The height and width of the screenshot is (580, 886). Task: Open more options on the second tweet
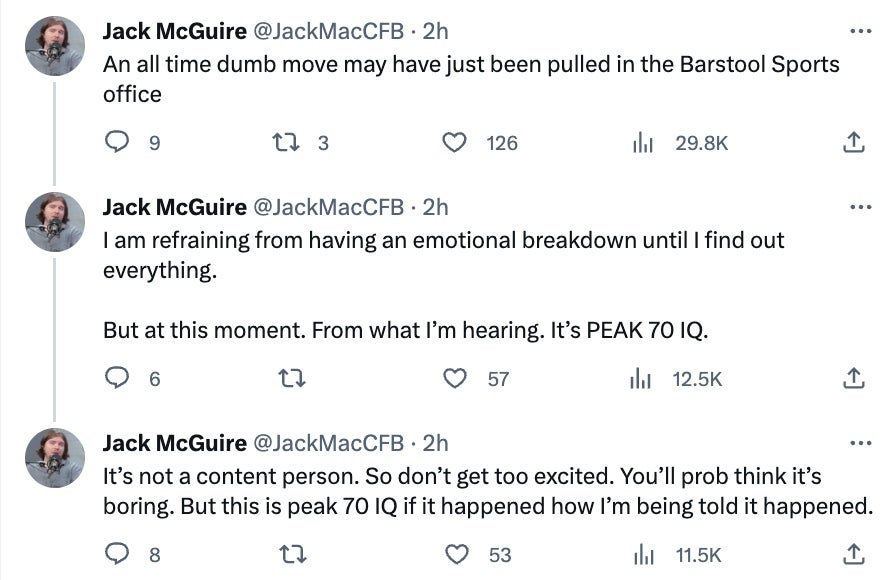click(x=859, y=207)
